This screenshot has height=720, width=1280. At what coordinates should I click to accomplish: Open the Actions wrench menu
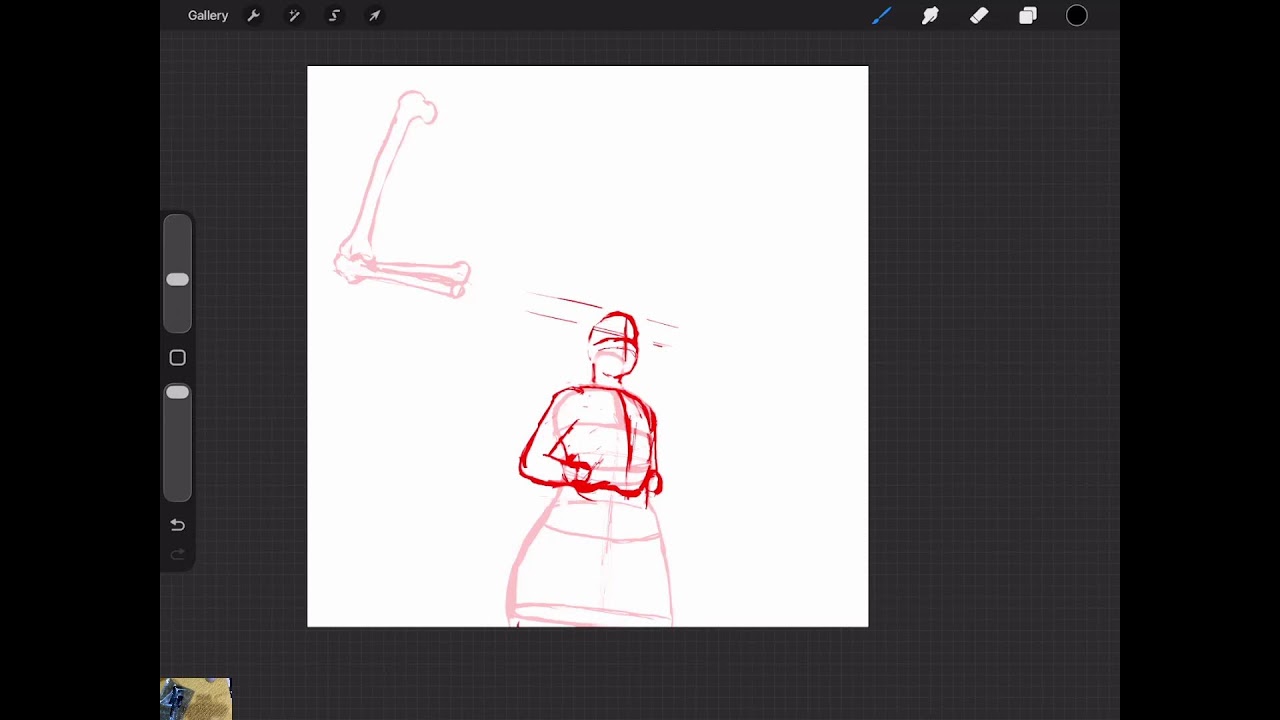(254, 16)
